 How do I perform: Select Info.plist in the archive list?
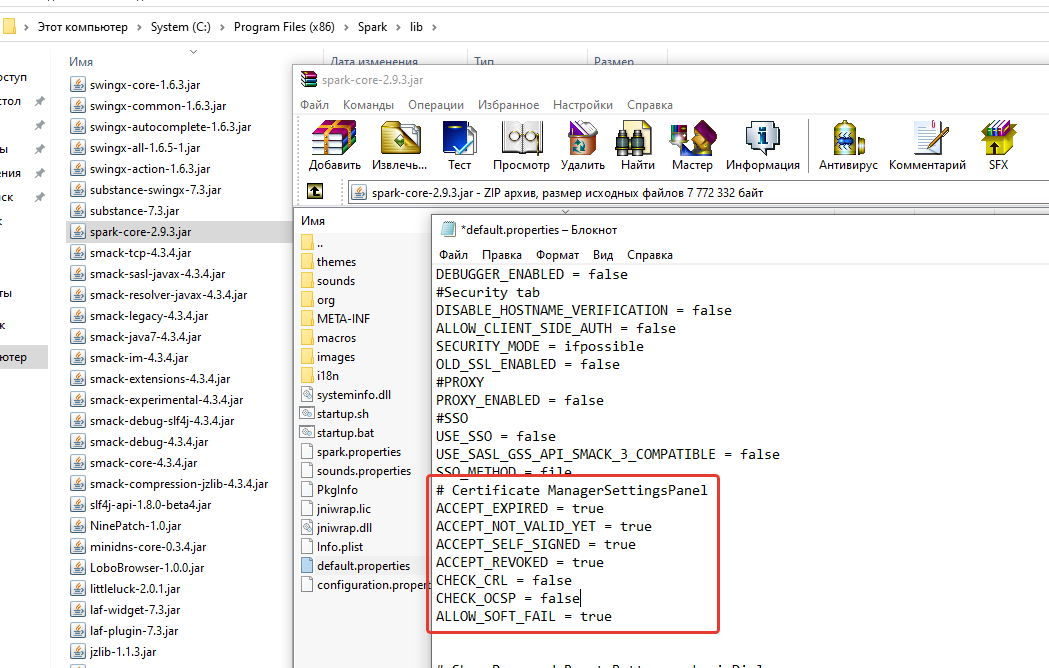(x=339, y=547)
